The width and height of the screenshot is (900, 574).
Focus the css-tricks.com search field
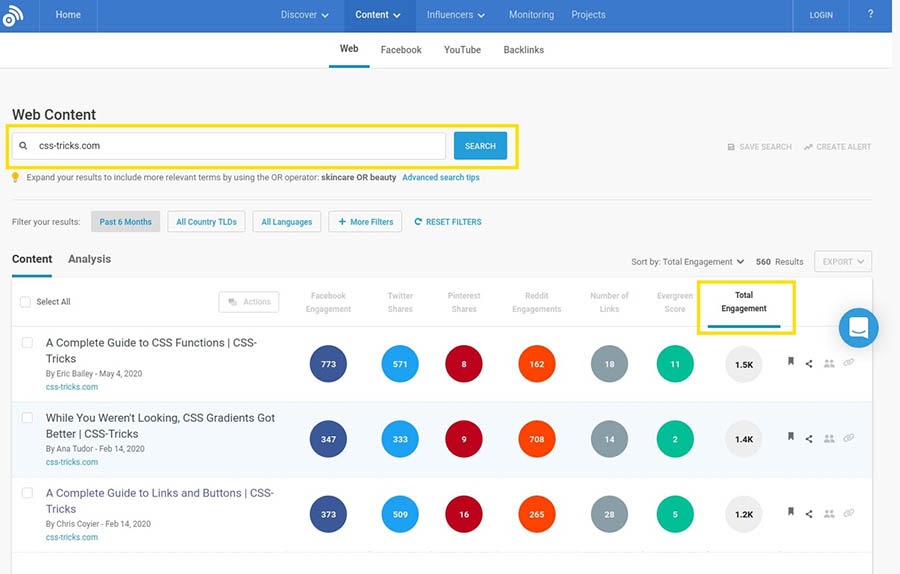235,146
